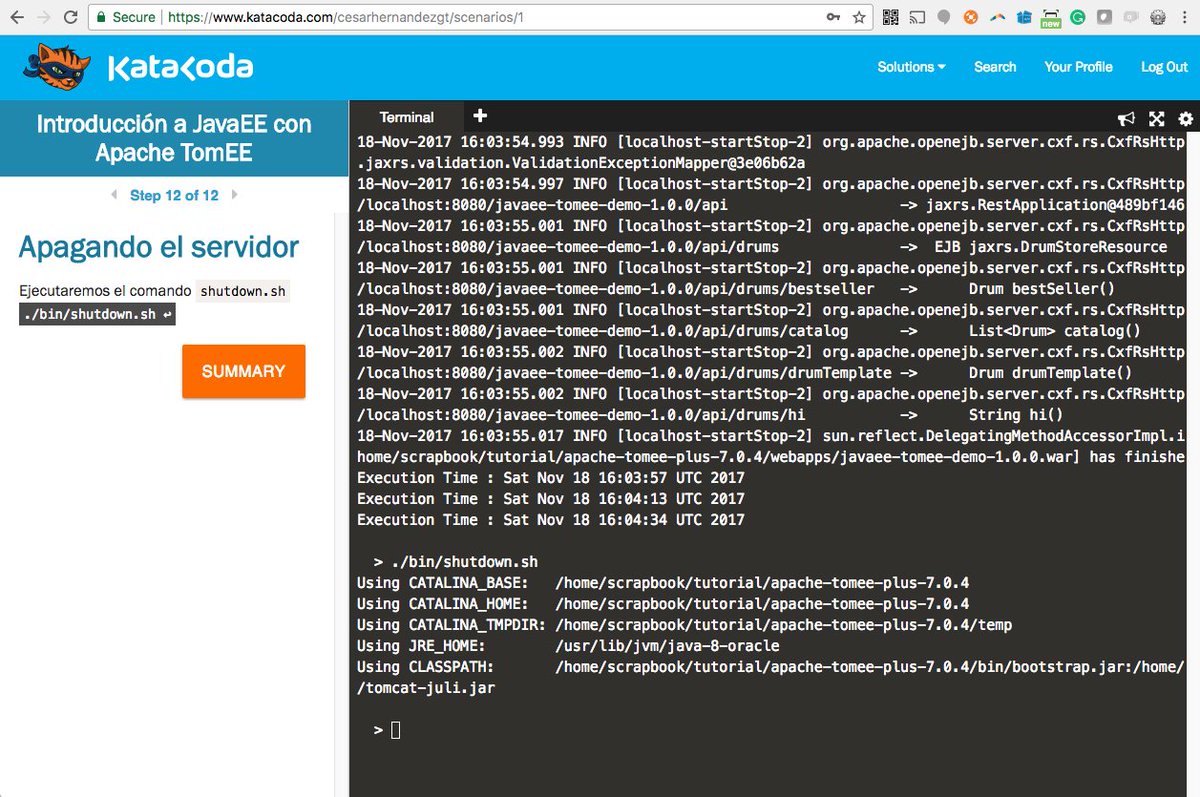Viewport: 1200px width, 797px height.
Task: Click the 'Using CATALINA_TMPDIR:' terminal line
Action: (x=685, y=625)
